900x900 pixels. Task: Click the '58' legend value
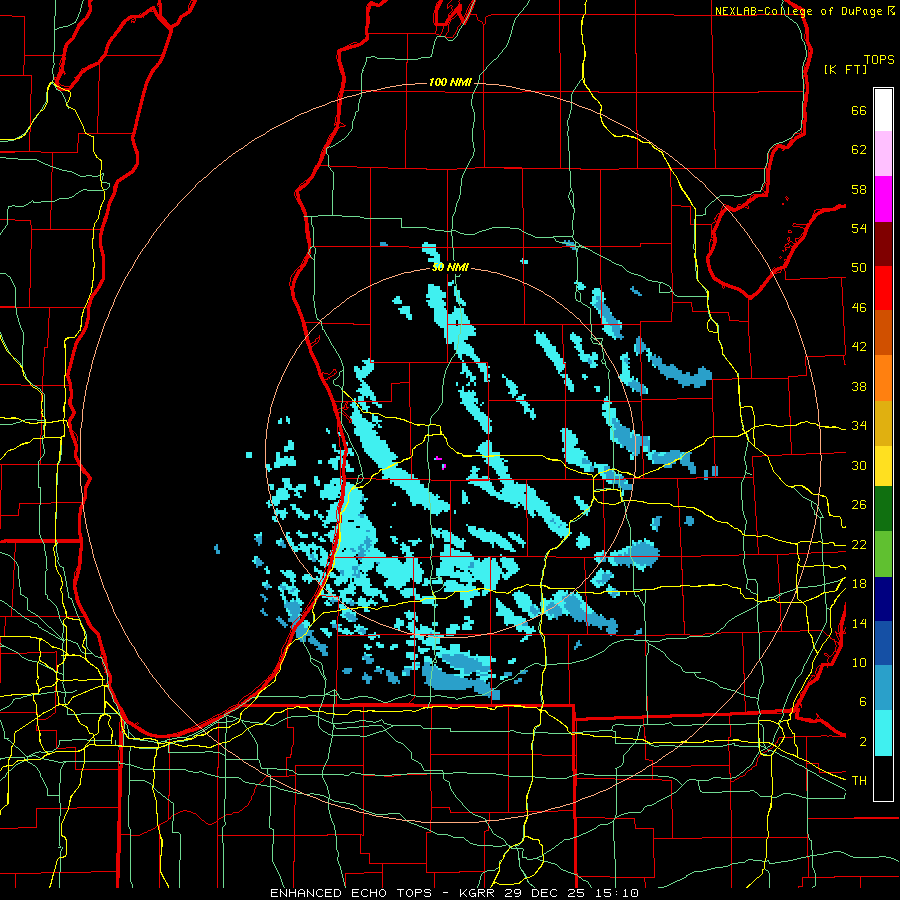tap(859, 189)
